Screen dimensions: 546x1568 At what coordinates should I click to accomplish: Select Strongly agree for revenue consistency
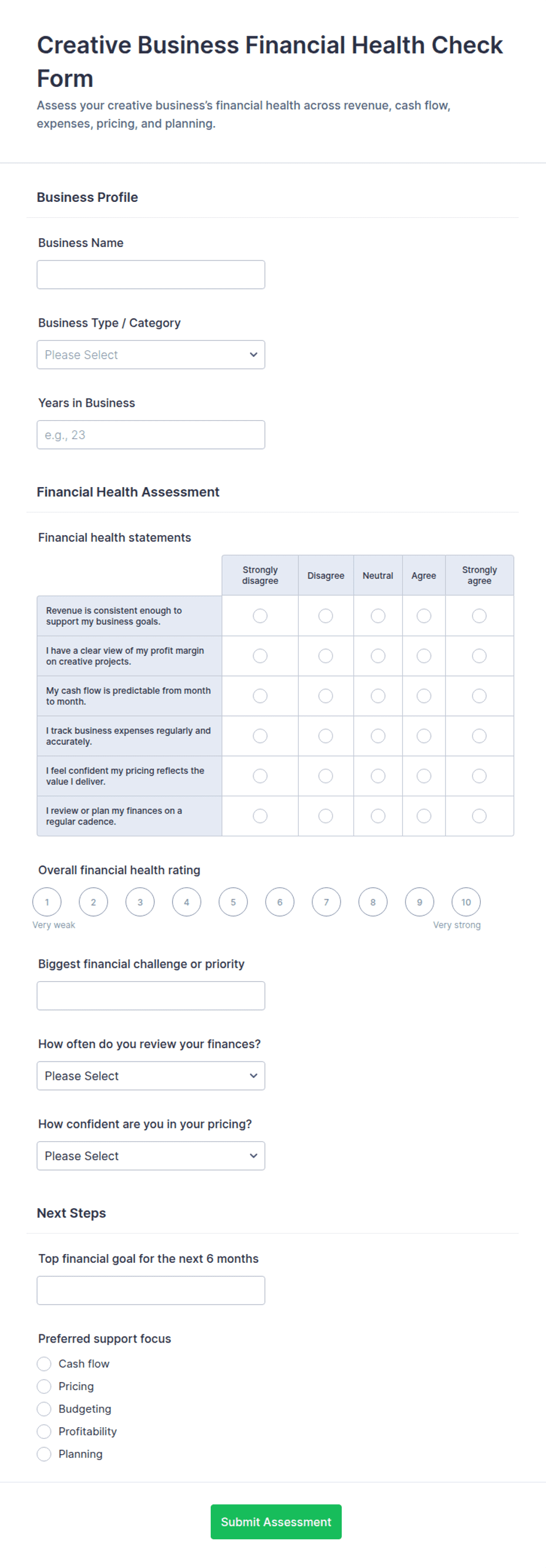(479, 616)
